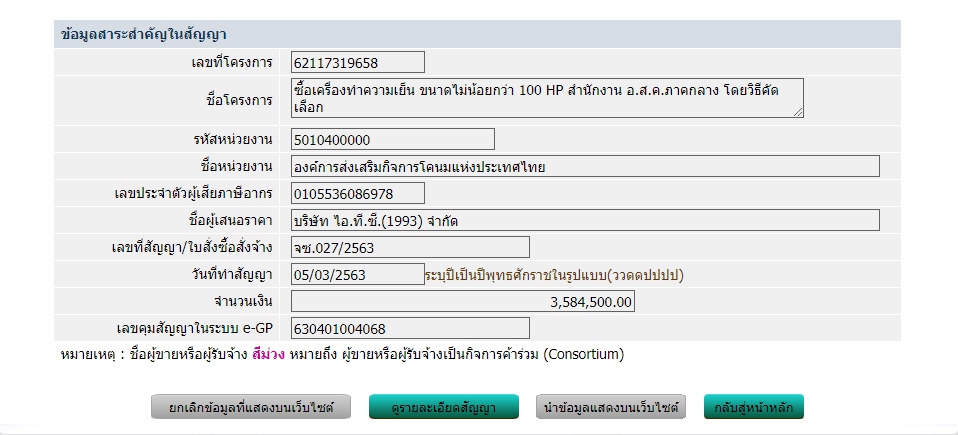Select taxpayer ID field 0105536086978
Viewport: 958px width, 435px height.
pos(357,194)
